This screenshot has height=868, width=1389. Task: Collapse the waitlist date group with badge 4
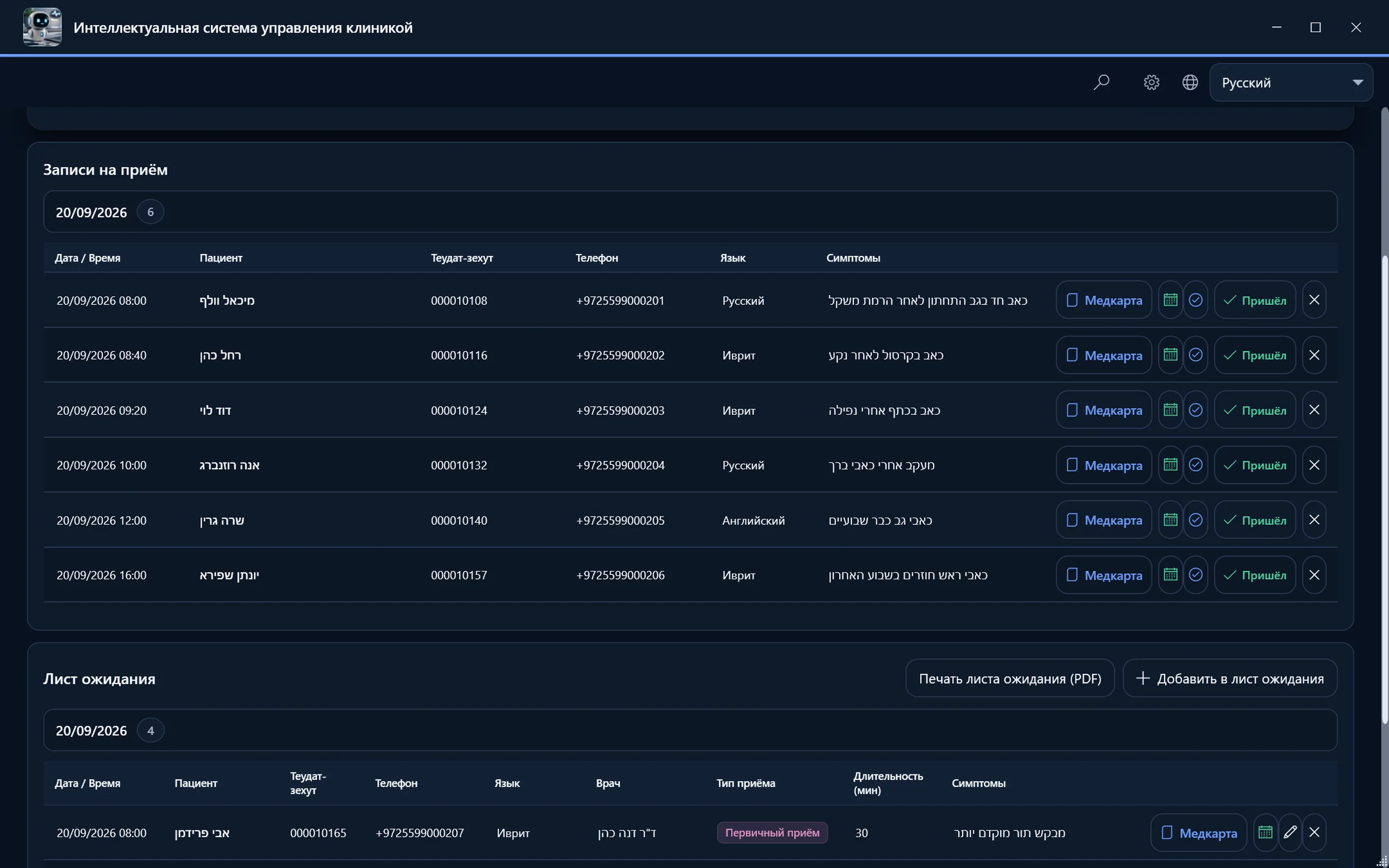click(691, 730)
